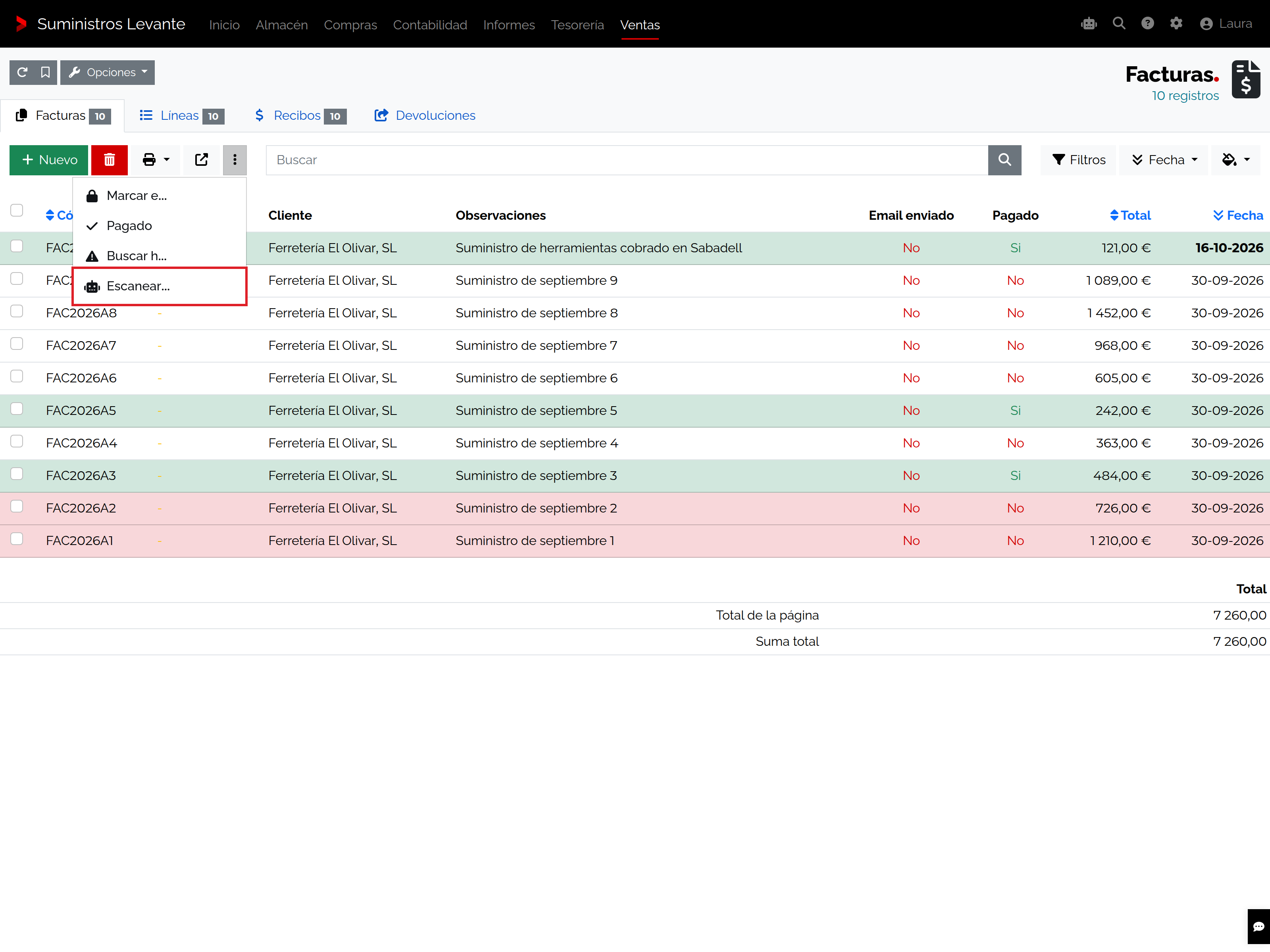Image resolution: width=1270 pixels, height=952 pixels.
Task: Open invoice row Suministro de septiembre 6
Action: tap(635, 378)
